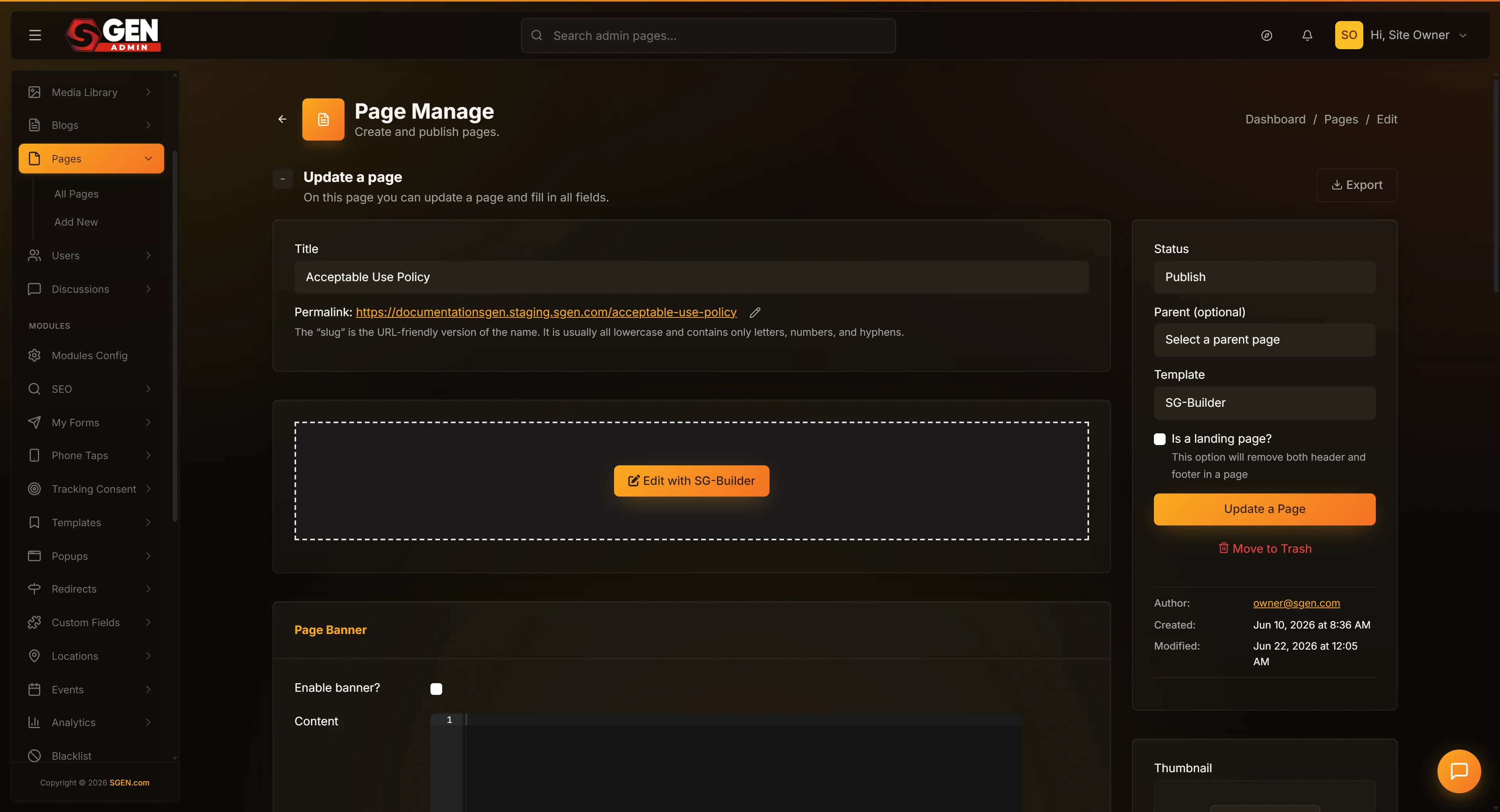
Task: Click the back arrow beside Page Manage
Action: point(282,119)
